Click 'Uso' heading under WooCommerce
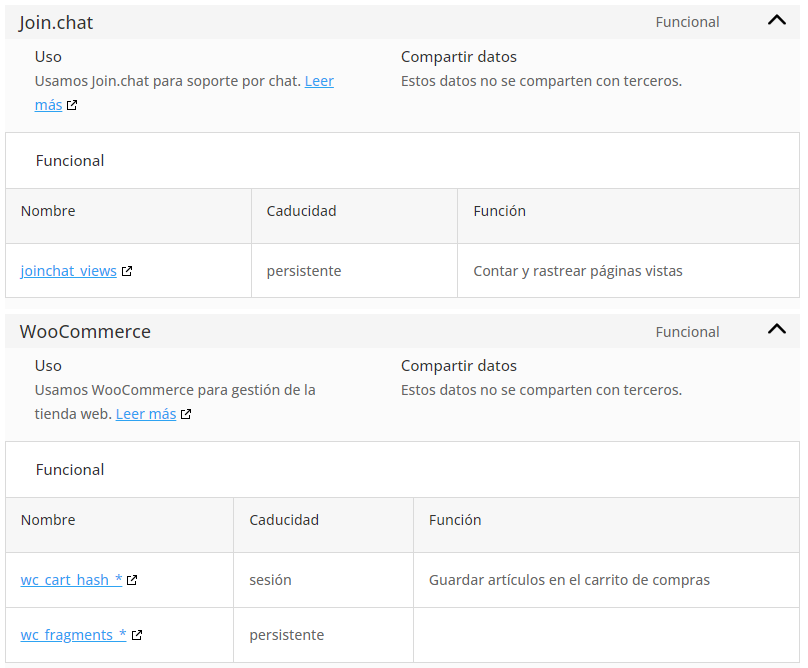808x668 pixels. [48, 365]
